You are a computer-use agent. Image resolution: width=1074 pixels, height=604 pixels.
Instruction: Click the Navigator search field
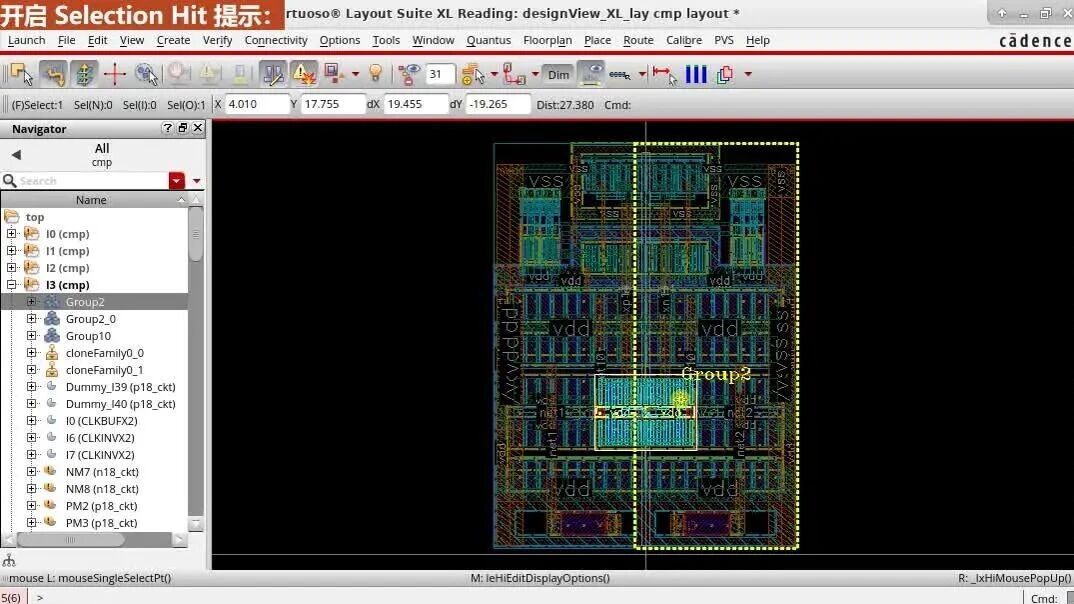[91, 181]
